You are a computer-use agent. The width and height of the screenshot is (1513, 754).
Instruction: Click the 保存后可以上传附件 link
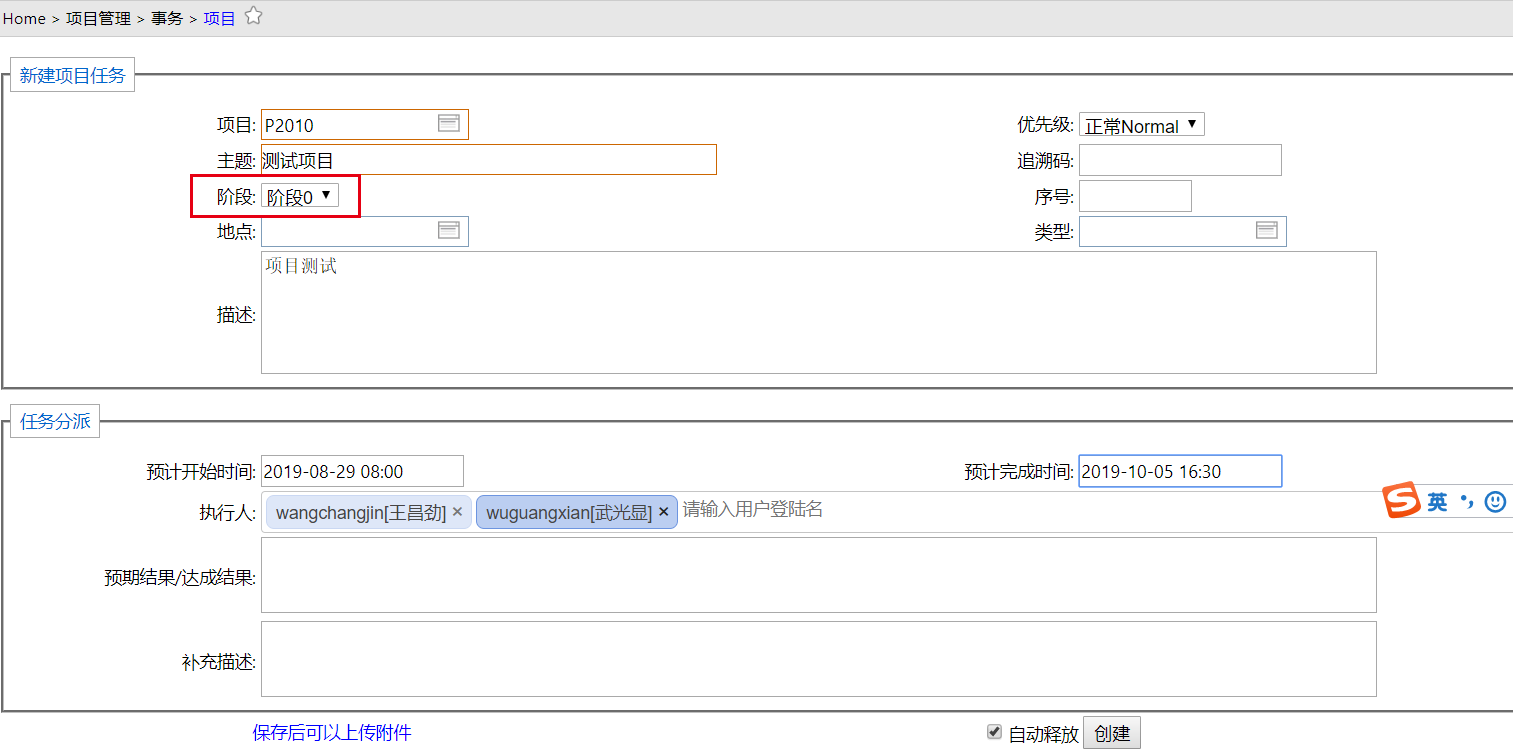click(x=332, y=733)
